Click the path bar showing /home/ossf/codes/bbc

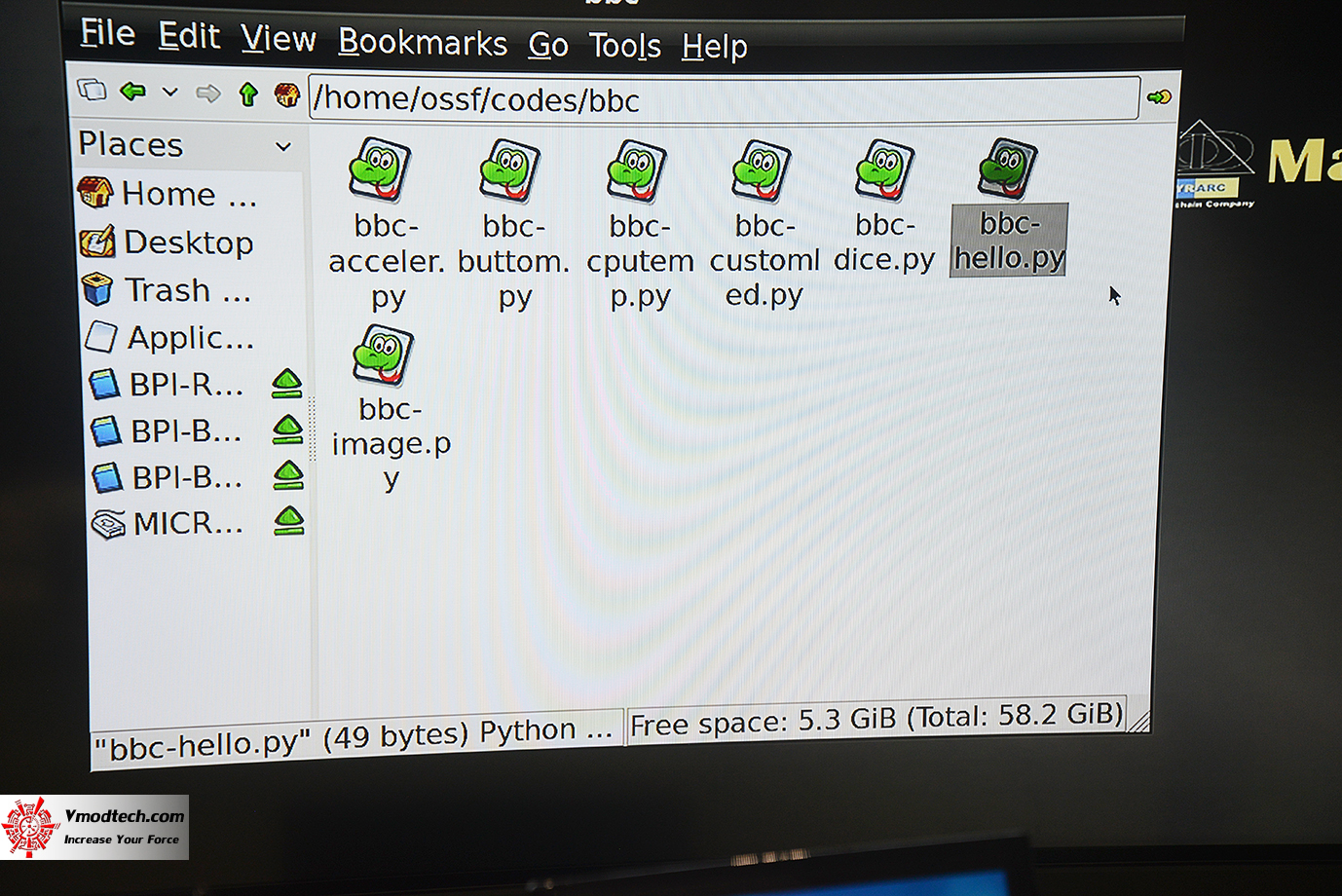[x=724, y=98]
